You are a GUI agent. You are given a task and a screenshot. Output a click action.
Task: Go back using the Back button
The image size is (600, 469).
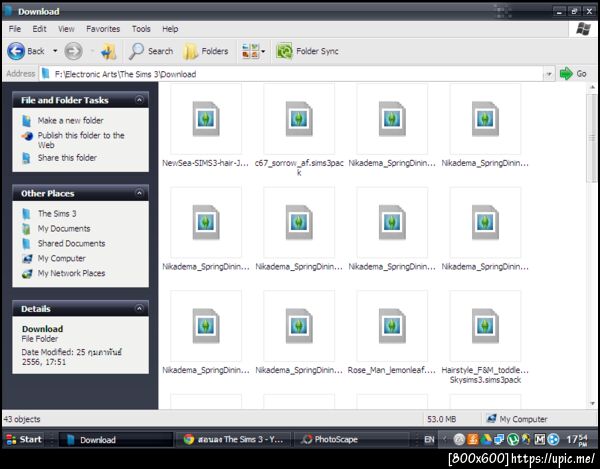26,51
